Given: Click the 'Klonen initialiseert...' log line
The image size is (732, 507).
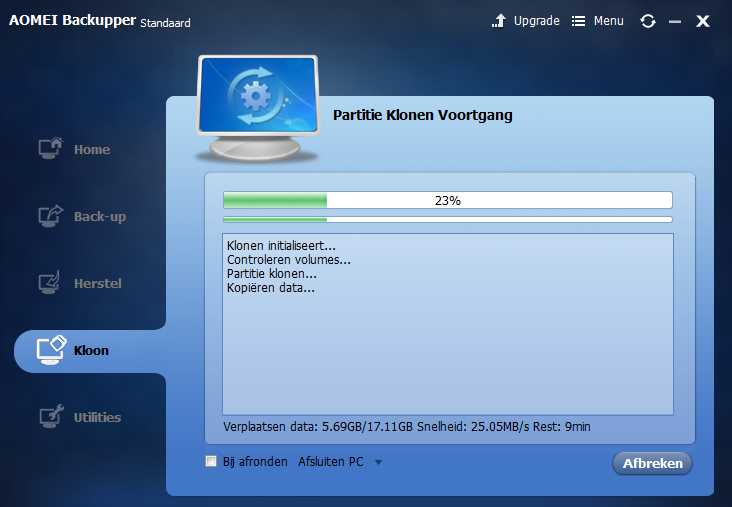Looking at the screenshot, I should coord(281,246).
